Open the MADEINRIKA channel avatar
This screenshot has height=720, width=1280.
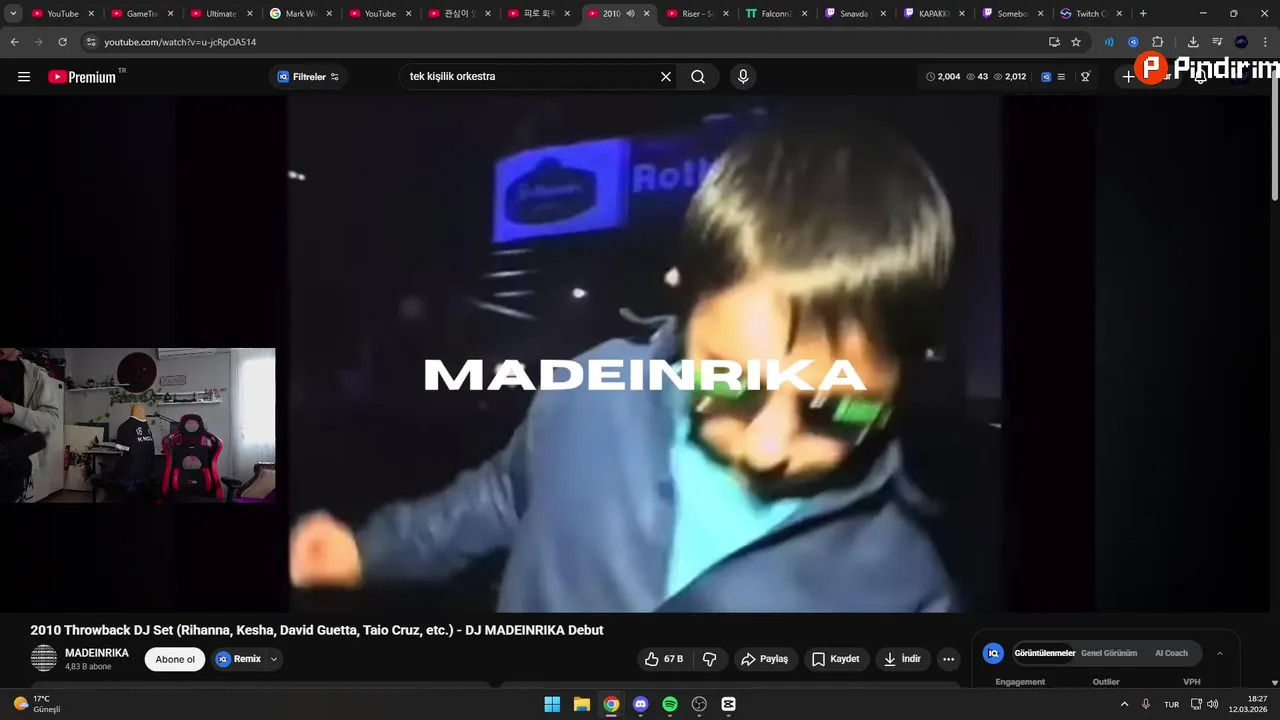(44, 658)
